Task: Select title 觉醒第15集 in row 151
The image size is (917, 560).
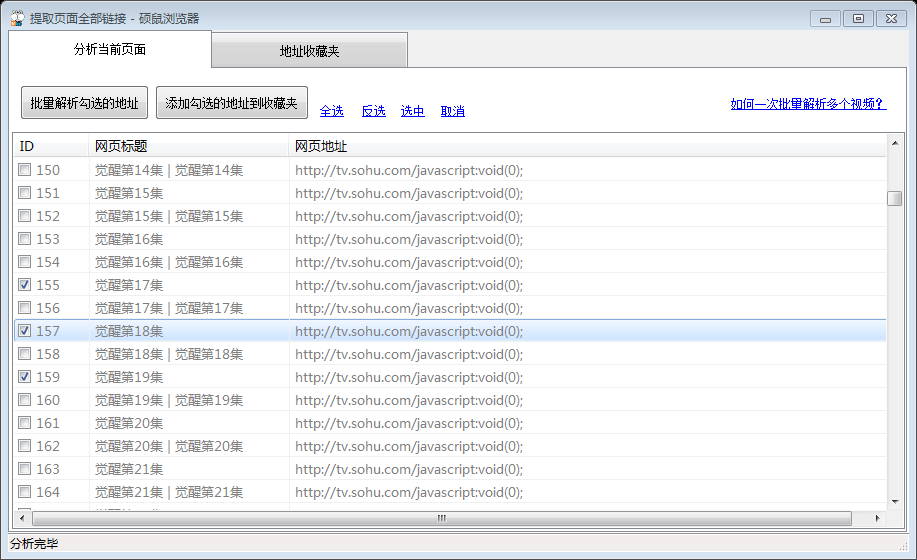Action: tap(129, 193)
